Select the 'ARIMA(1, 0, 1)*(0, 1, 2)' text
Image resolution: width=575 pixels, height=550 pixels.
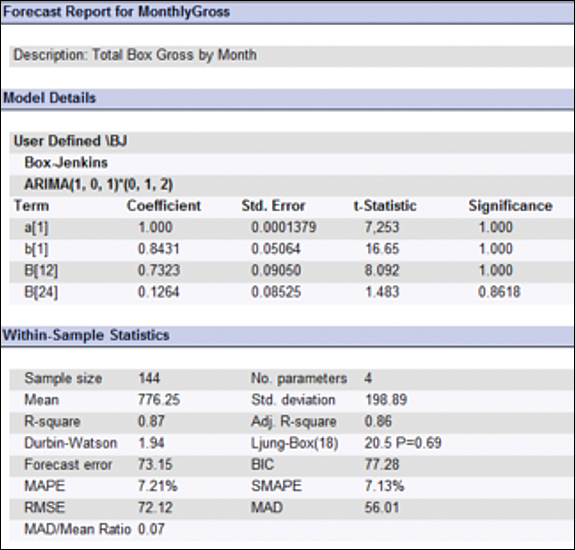98,184
